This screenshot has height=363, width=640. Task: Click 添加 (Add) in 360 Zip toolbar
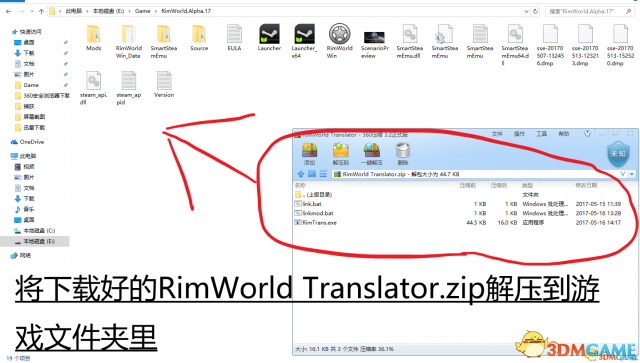coord(310,154)
